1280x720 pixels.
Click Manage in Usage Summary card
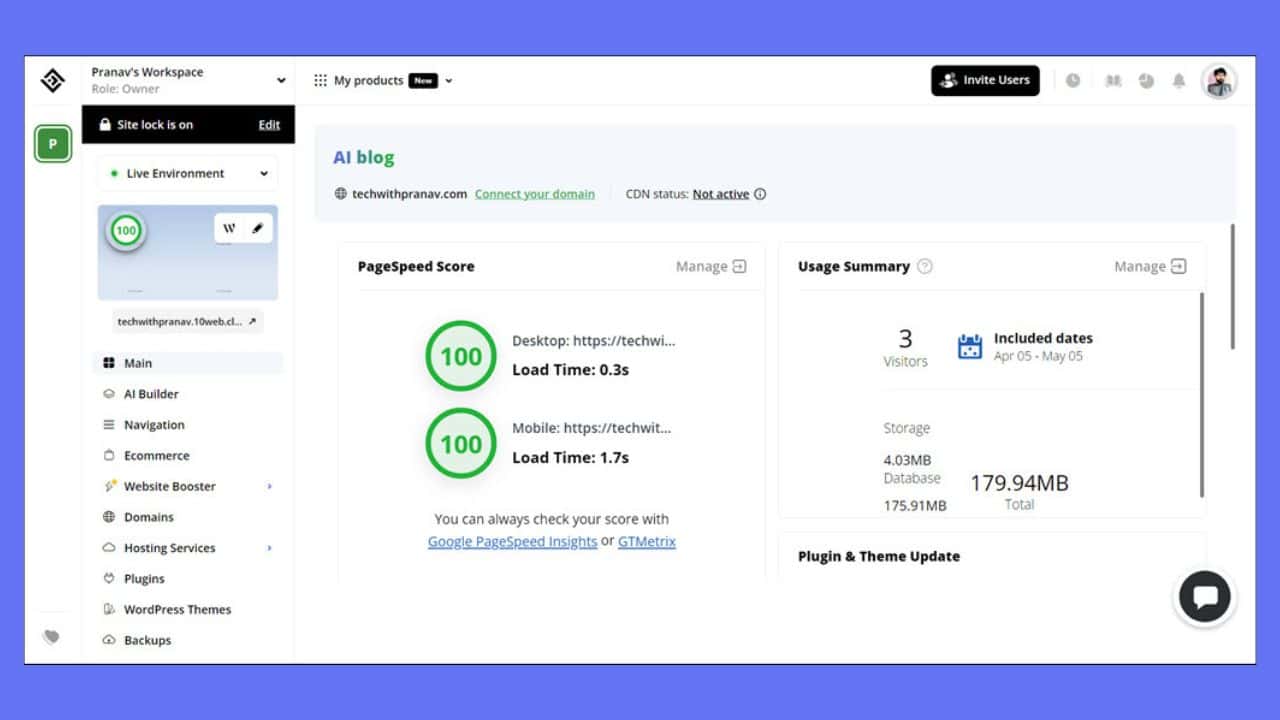tap(1150, 266)
